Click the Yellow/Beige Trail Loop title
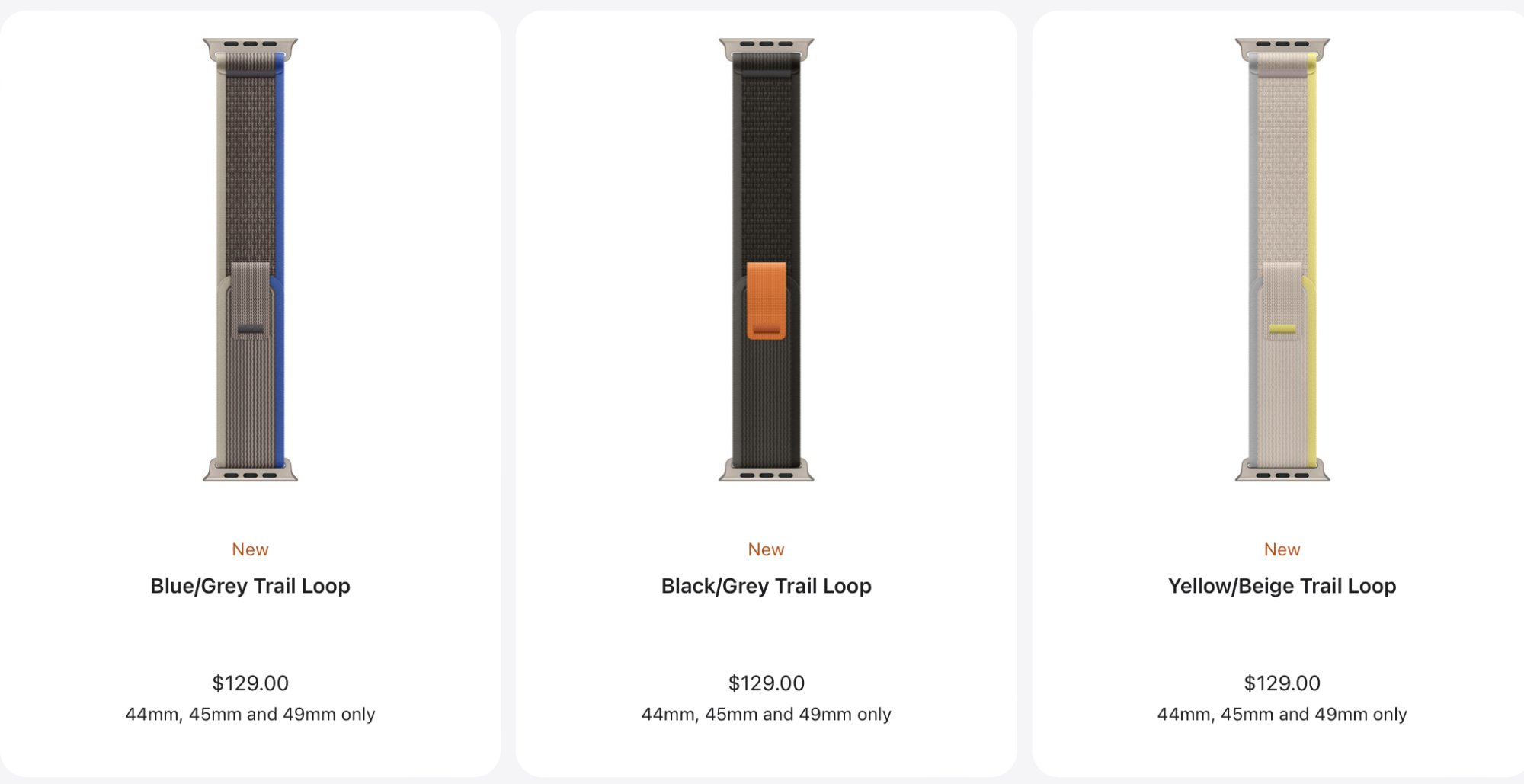Image resolution: width=1524 pixels, height=784 pixels. 1282,586
